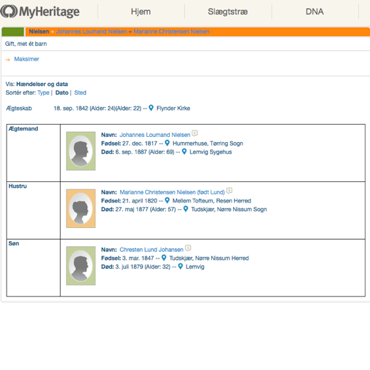Click the 'Gift, met ét barn' text
Image resolution: width=370 pixels, height=370 pixels.
click(26, 44)
